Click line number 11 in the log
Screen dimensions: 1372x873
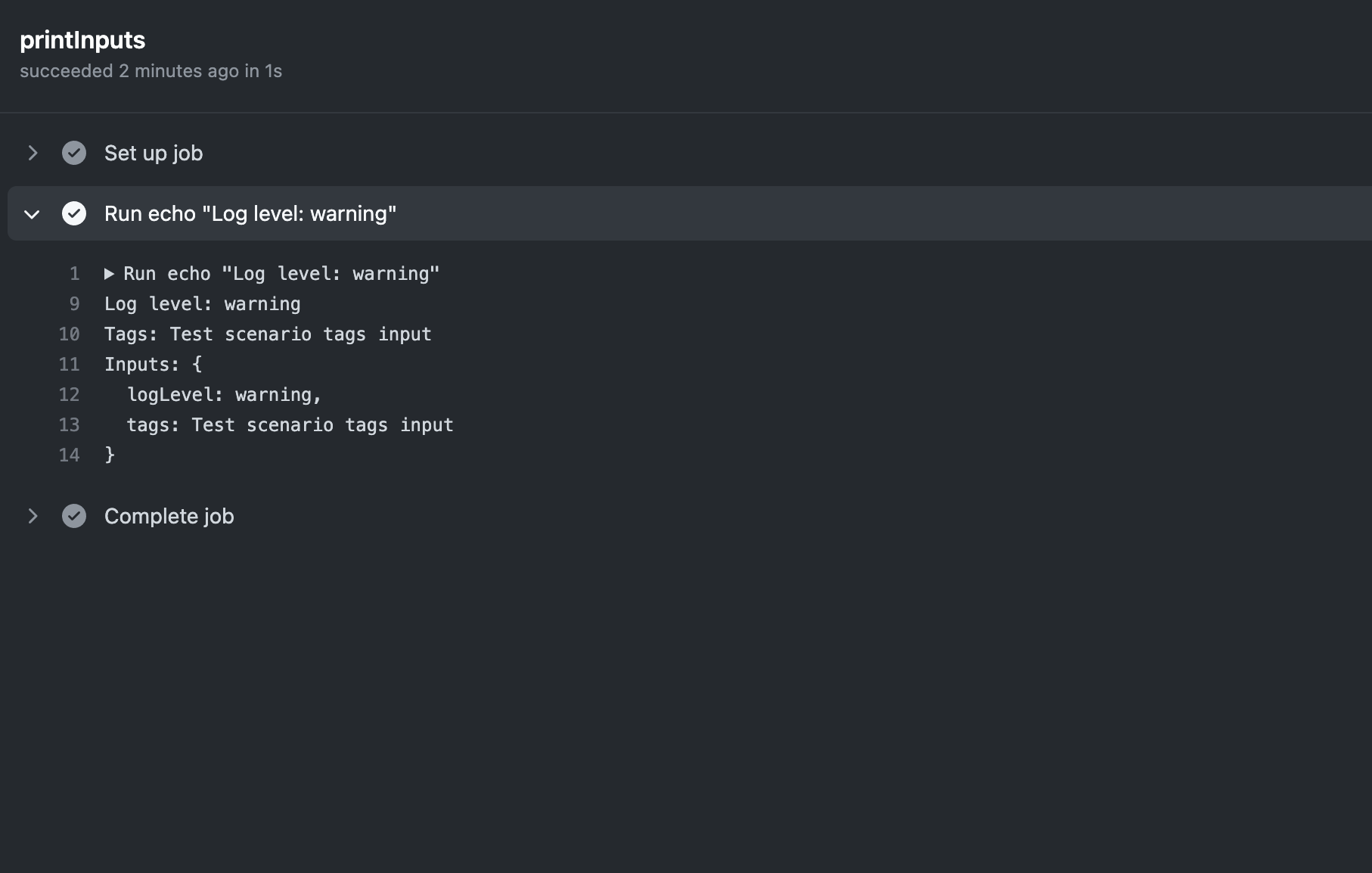coord(69,365)
